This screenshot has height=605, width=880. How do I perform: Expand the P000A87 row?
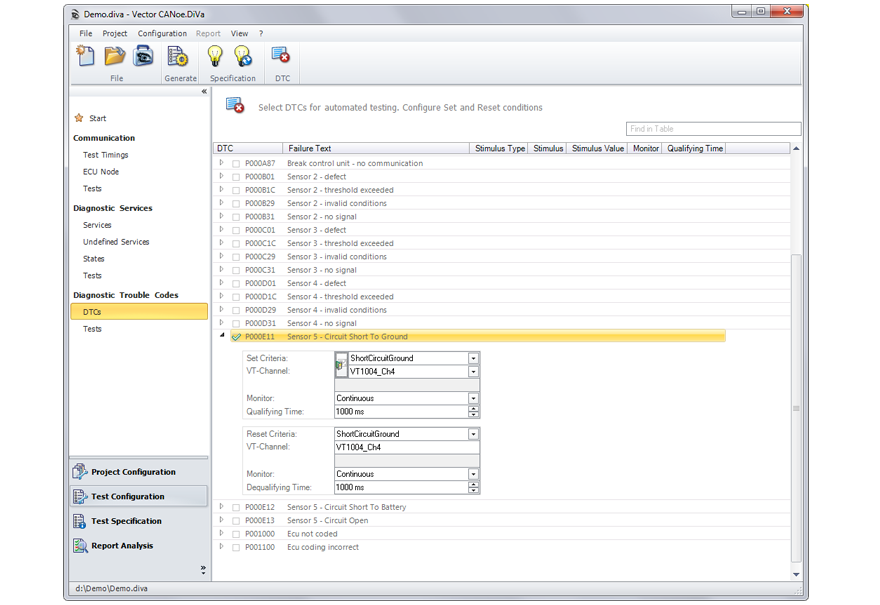(222, 163)
